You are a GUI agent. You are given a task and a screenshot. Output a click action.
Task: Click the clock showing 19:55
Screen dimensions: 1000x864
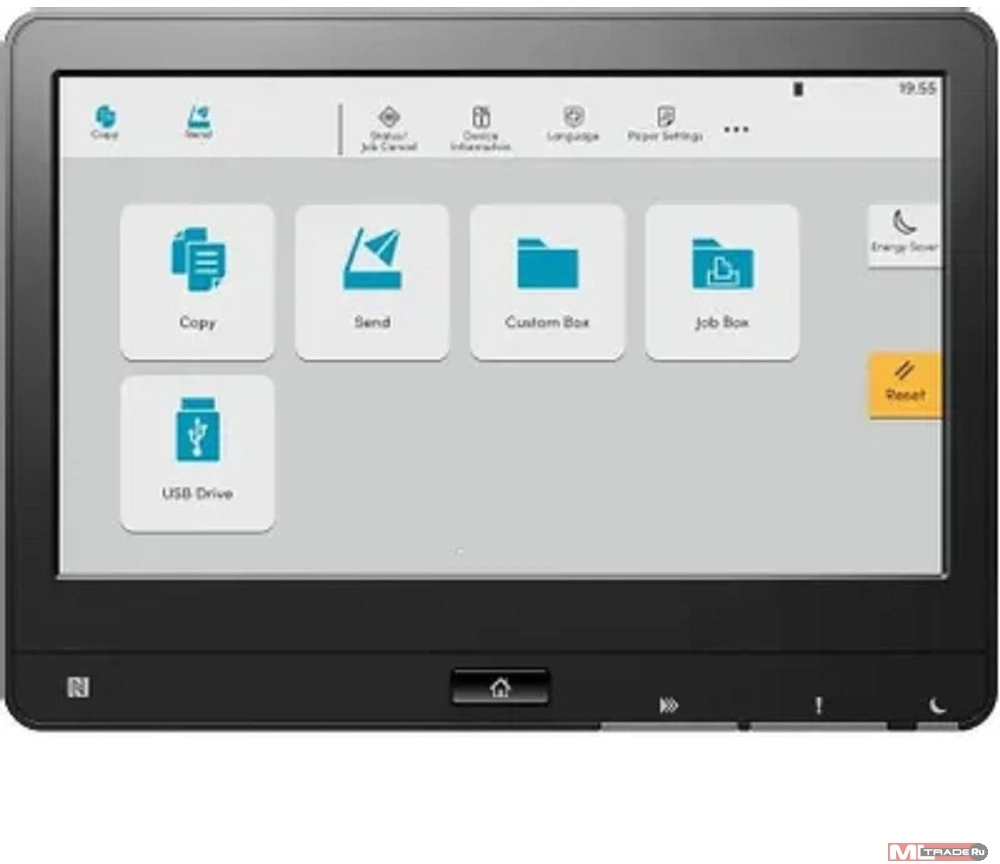[917, 89]
